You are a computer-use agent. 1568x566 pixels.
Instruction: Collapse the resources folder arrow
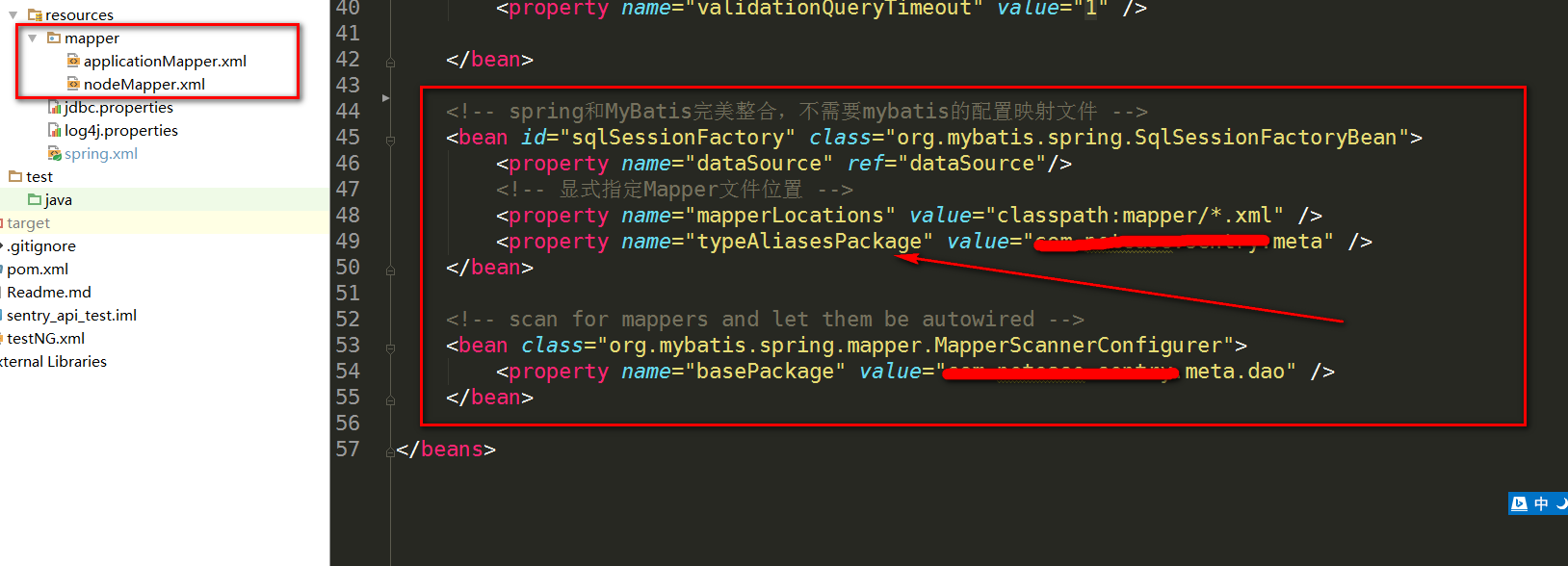(13, 14)
